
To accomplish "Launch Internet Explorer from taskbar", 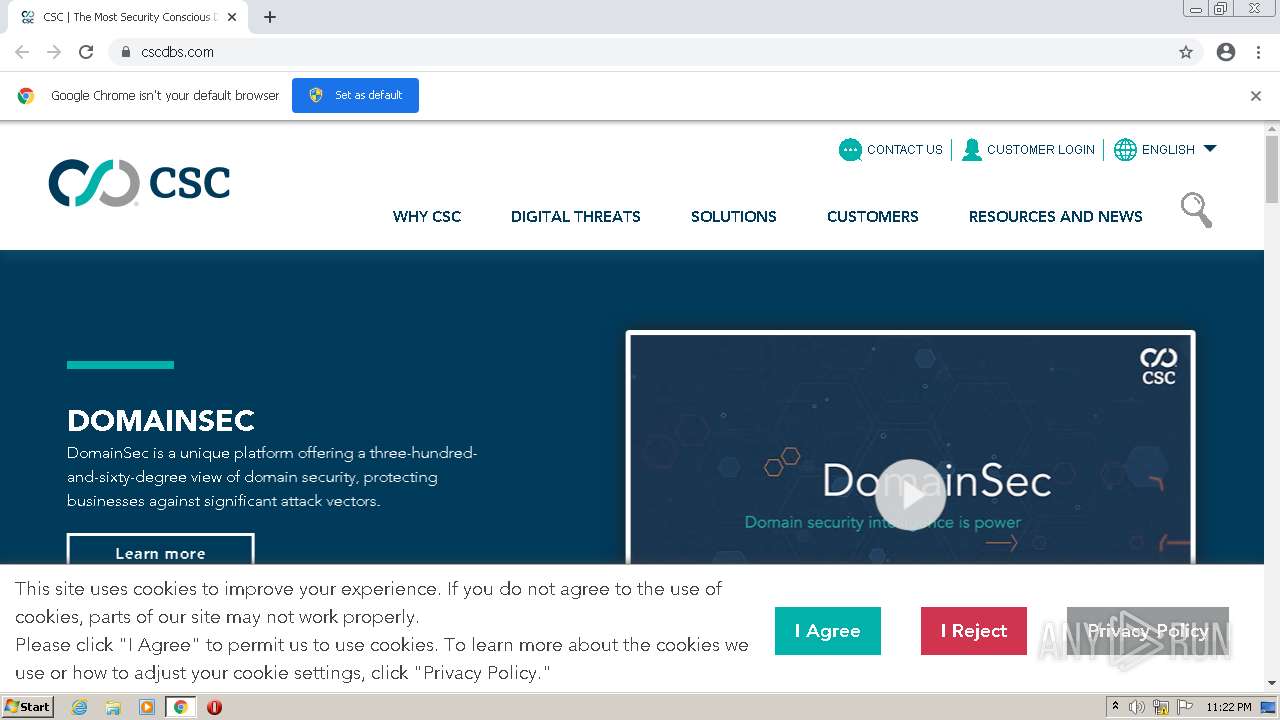I will click(x=80, y=707).
